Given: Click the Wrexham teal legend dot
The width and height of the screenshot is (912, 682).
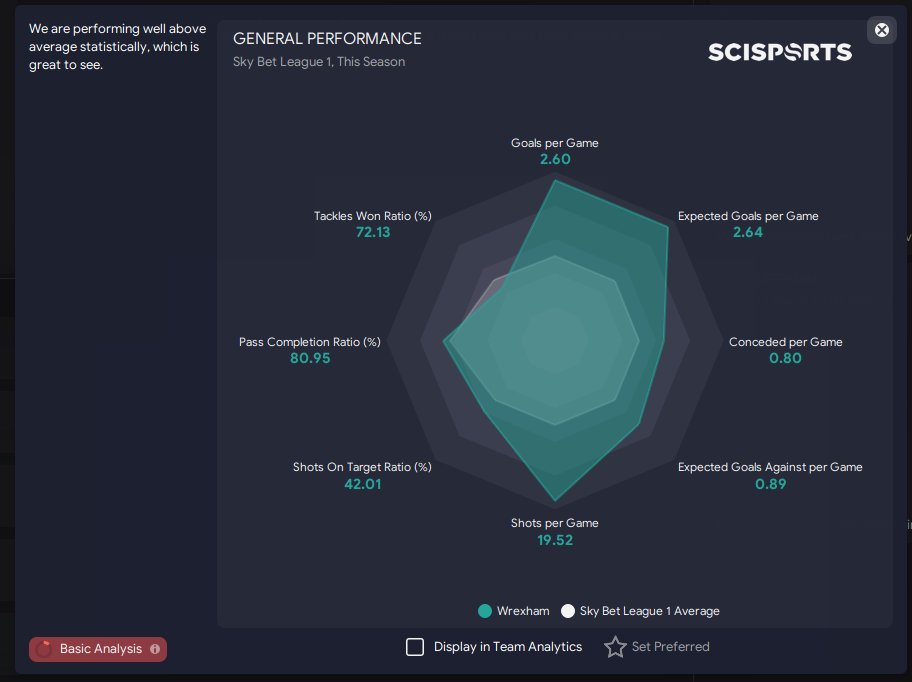Looking at the screenshot, I should pos(484,611).
